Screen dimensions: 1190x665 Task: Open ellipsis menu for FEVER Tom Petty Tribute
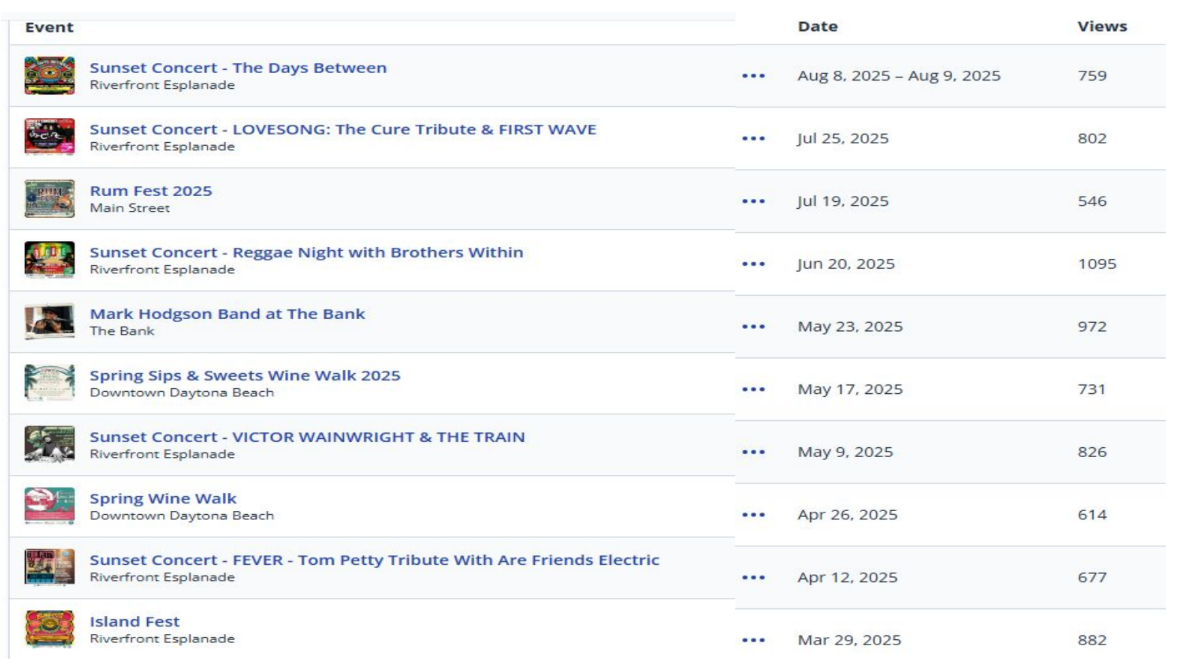click(754, 577)
